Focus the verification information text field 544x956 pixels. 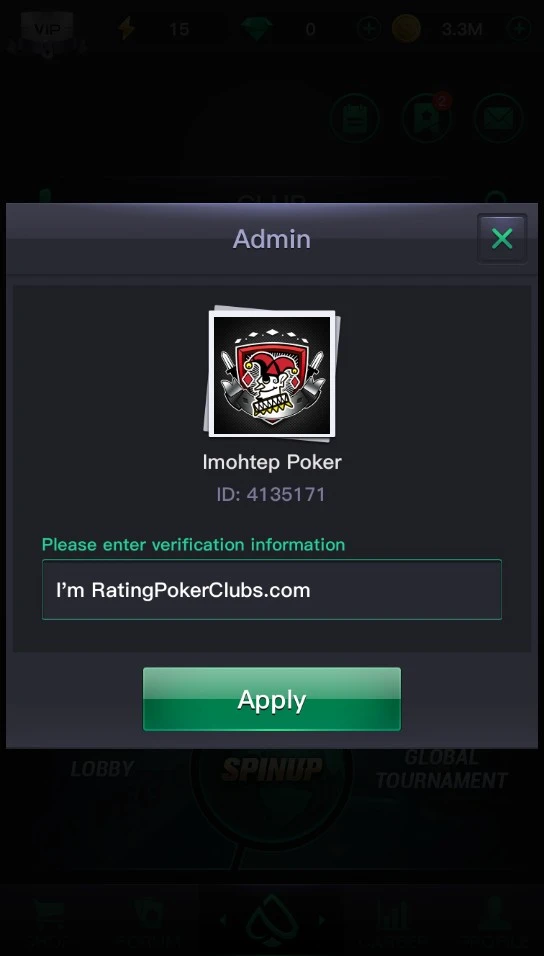271,590
